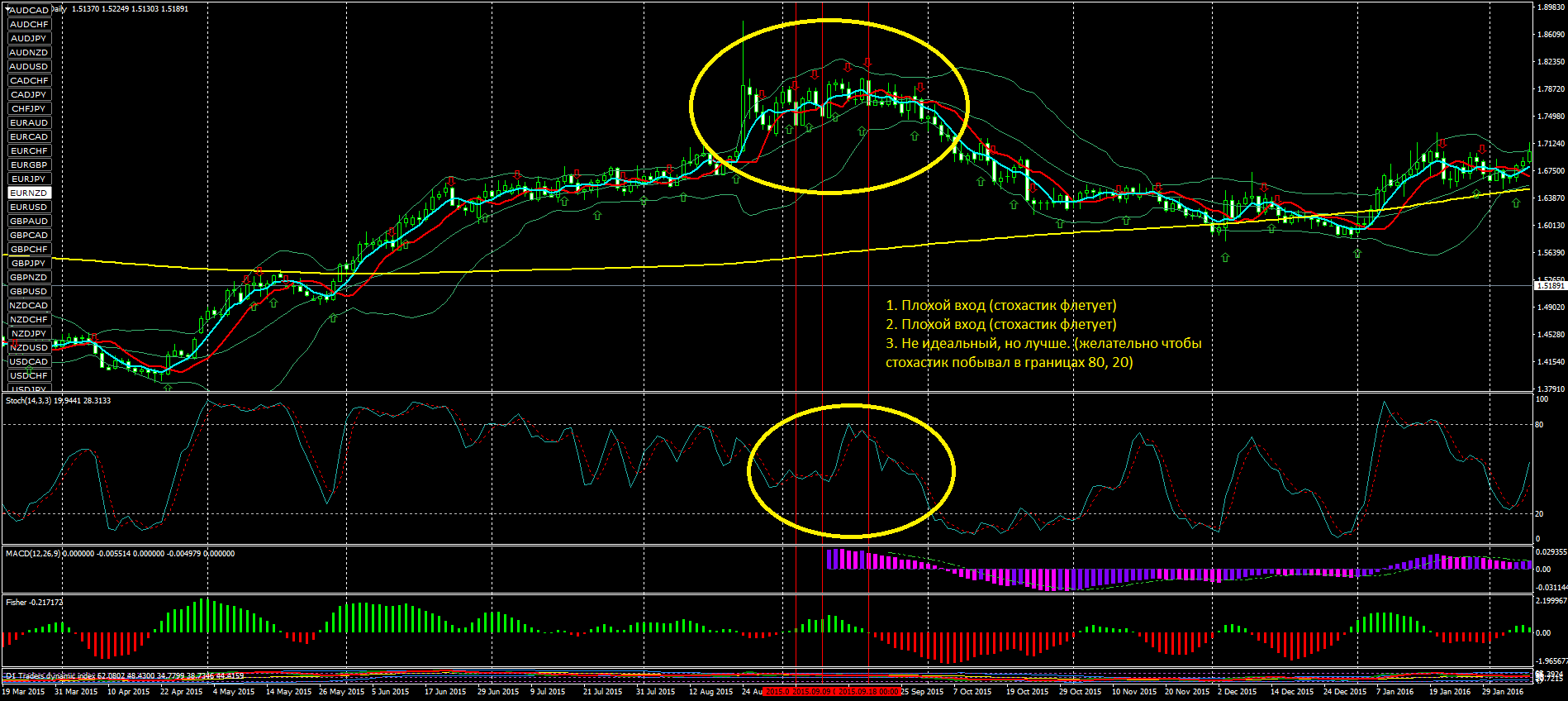
Task: Click the MACD scale value 0.029355
Action: click(x=1551, y=551)
